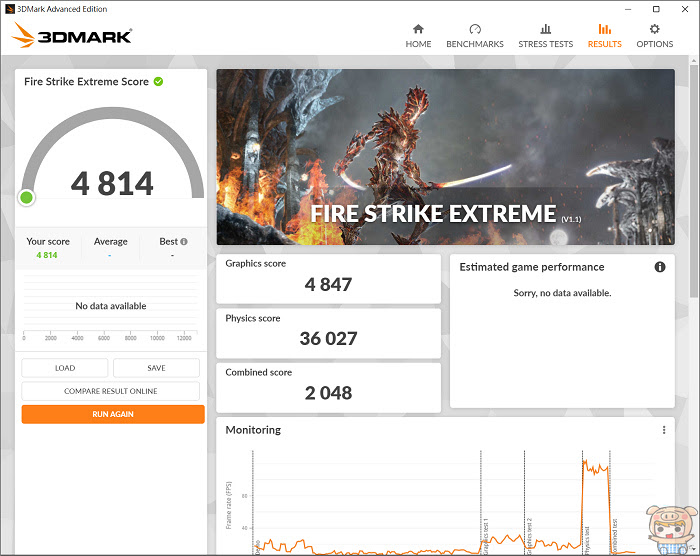Click the info icon beside Best
This screenshot has width=700, height=556.
click(x=184, y=242)
